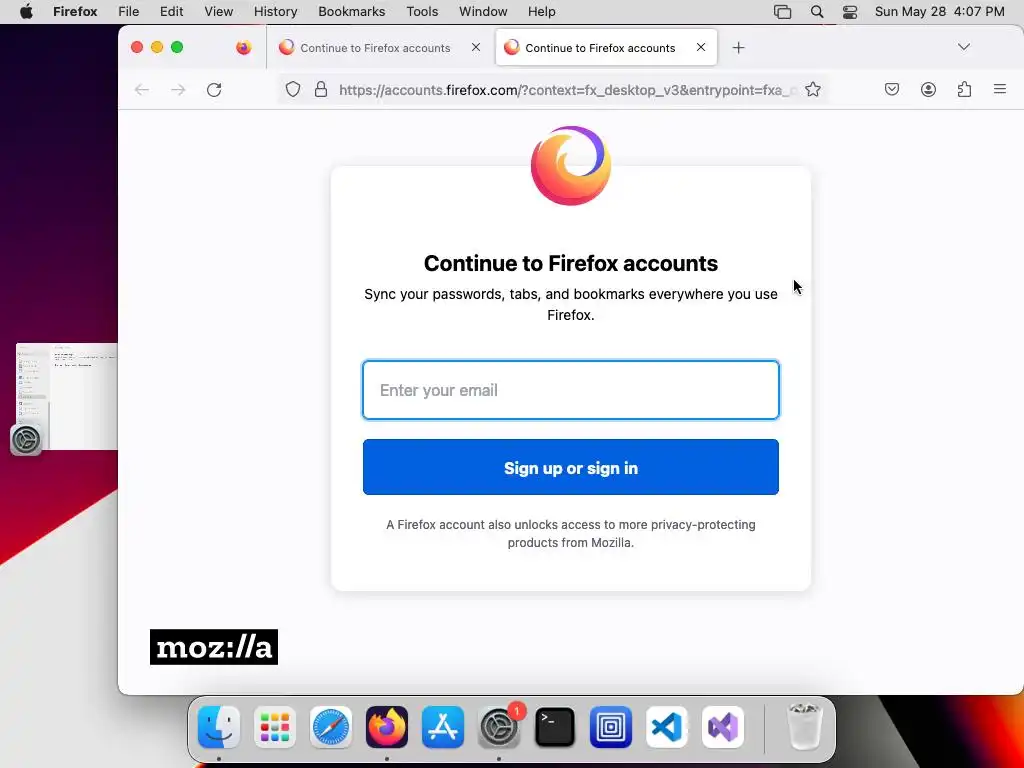Open the Help menu

pos(542,12)
